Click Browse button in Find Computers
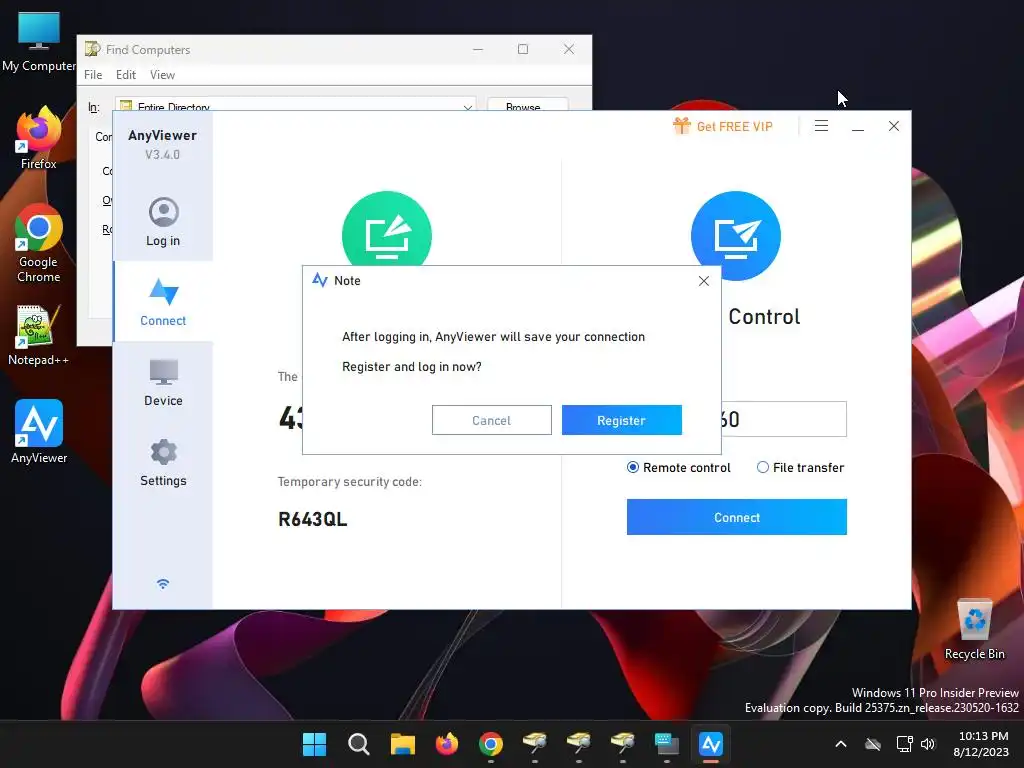 click(x=528, y=105)
